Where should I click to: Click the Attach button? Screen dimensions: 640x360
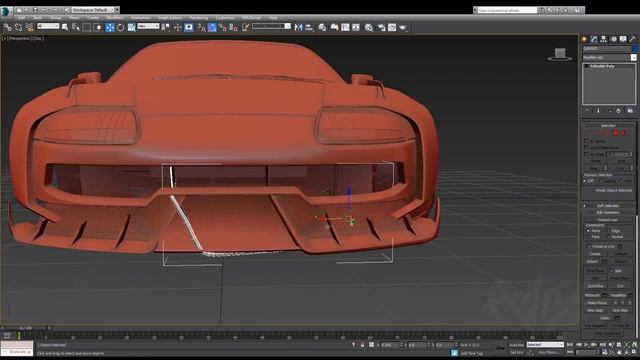point(593,262)
